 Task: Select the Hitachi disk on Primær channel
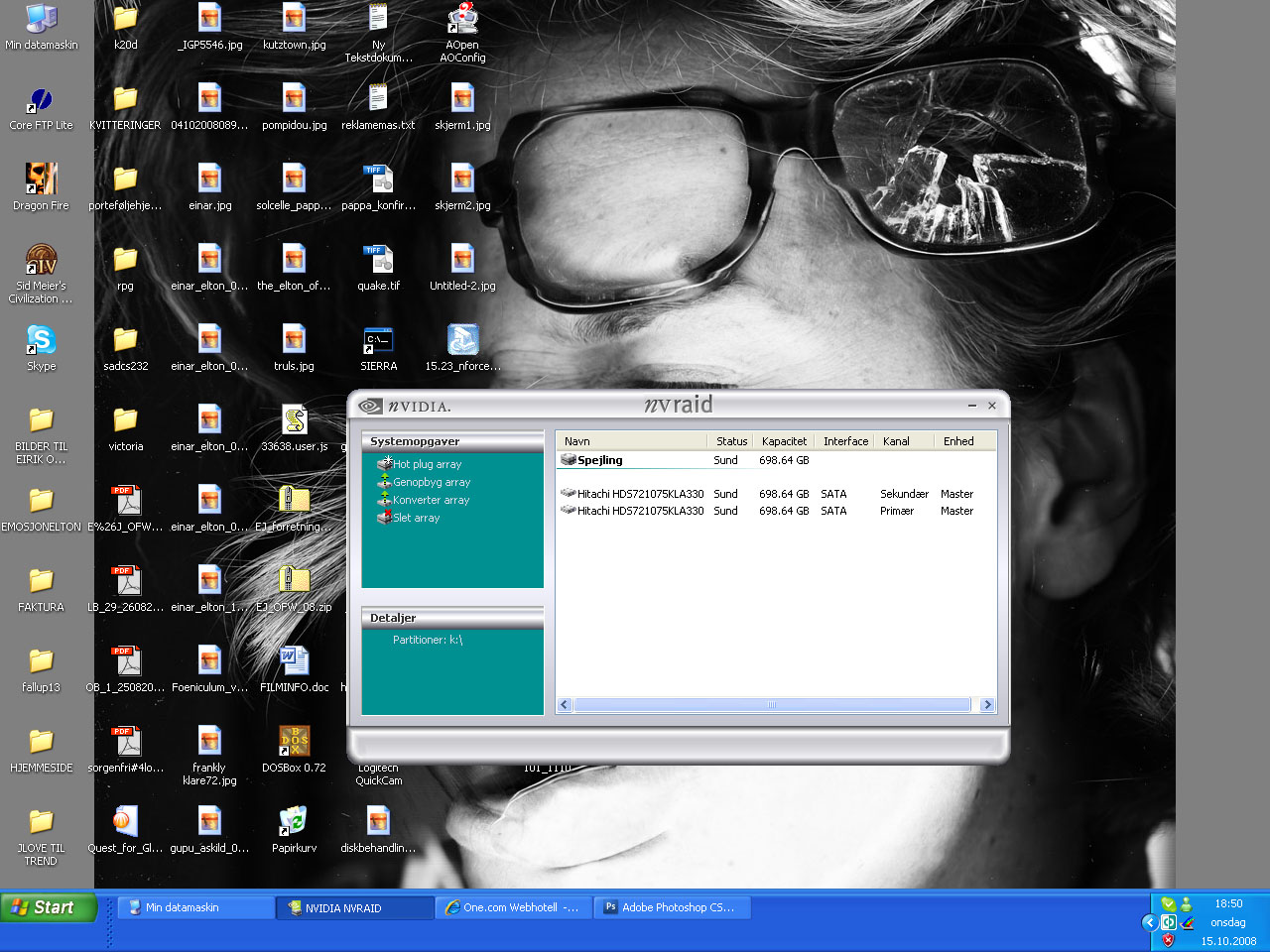(766, 511)
